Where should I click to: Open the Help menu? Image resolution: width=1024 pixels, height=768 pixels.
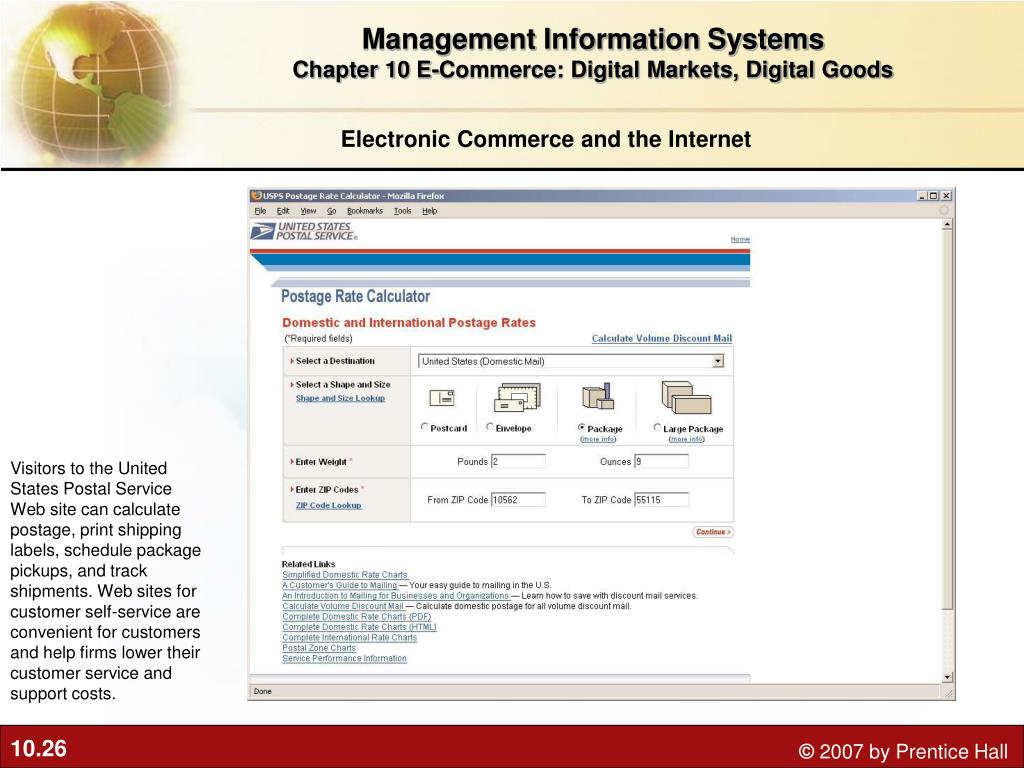[429, 211]
